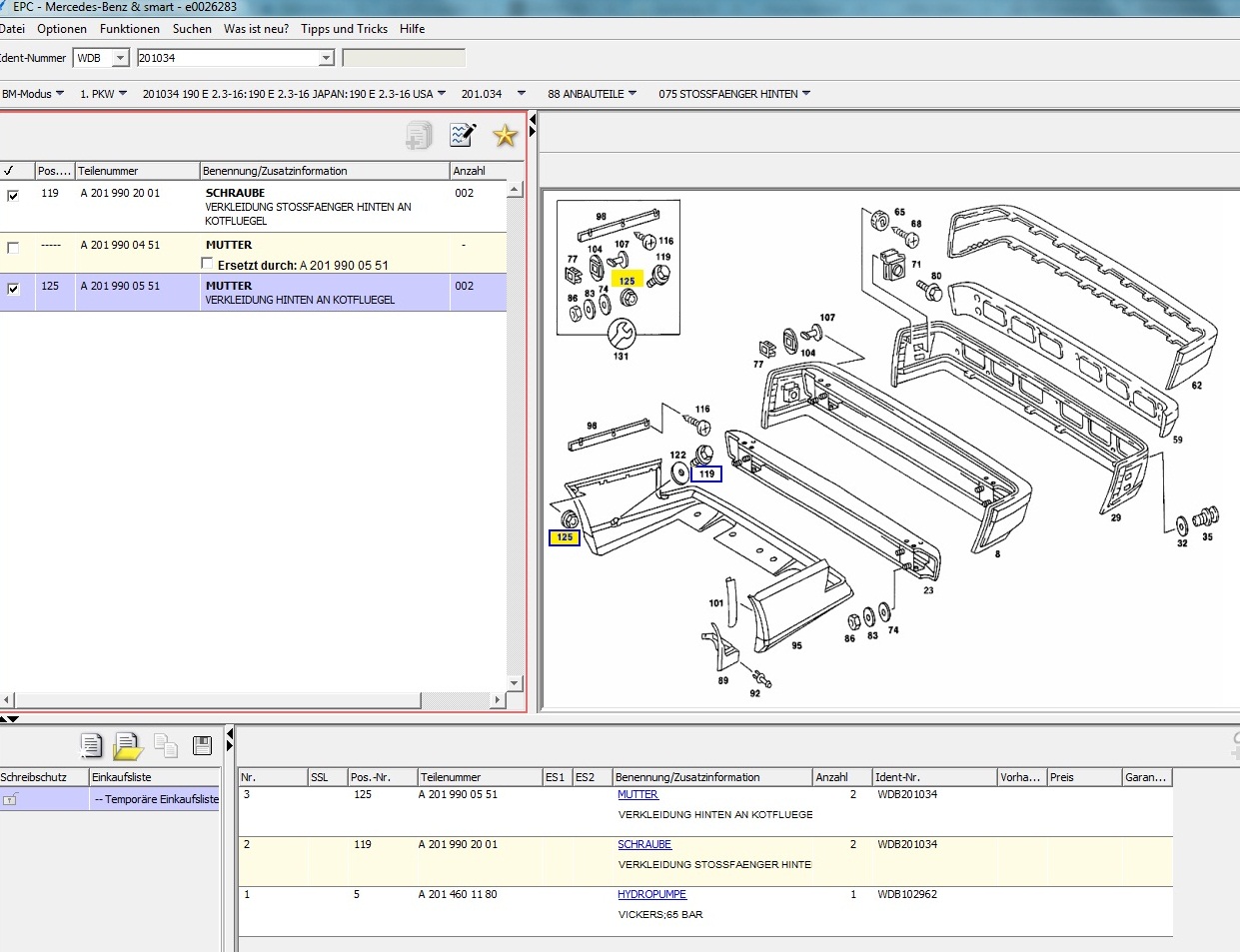
Task: Open the BM-Modus dropdown
Action: pyautogui.click(x=33, y=94)
